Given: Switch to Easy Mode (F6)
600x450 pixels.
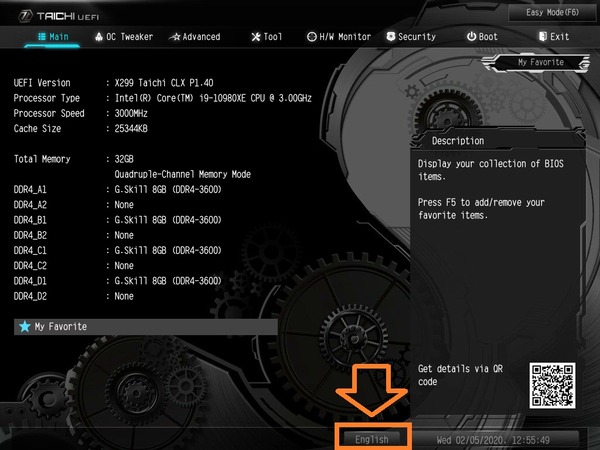Looking at the screenshot, I should click(552, 13).
